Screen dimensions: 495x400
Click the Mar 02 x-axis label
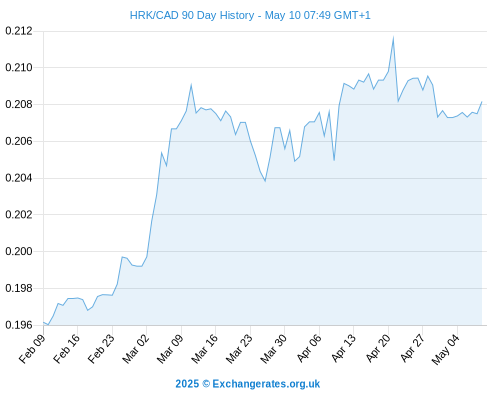coord(135,349)
